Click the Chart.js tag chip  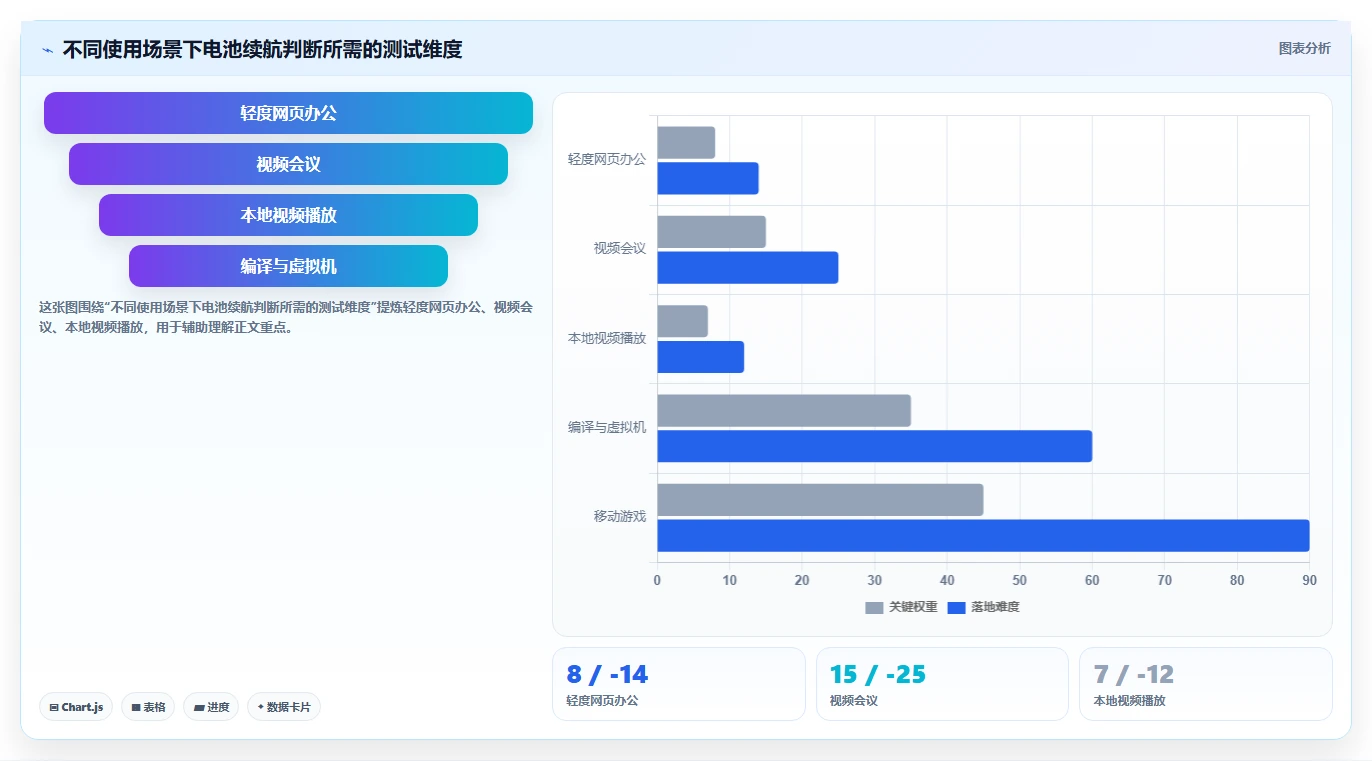(76, 707)
